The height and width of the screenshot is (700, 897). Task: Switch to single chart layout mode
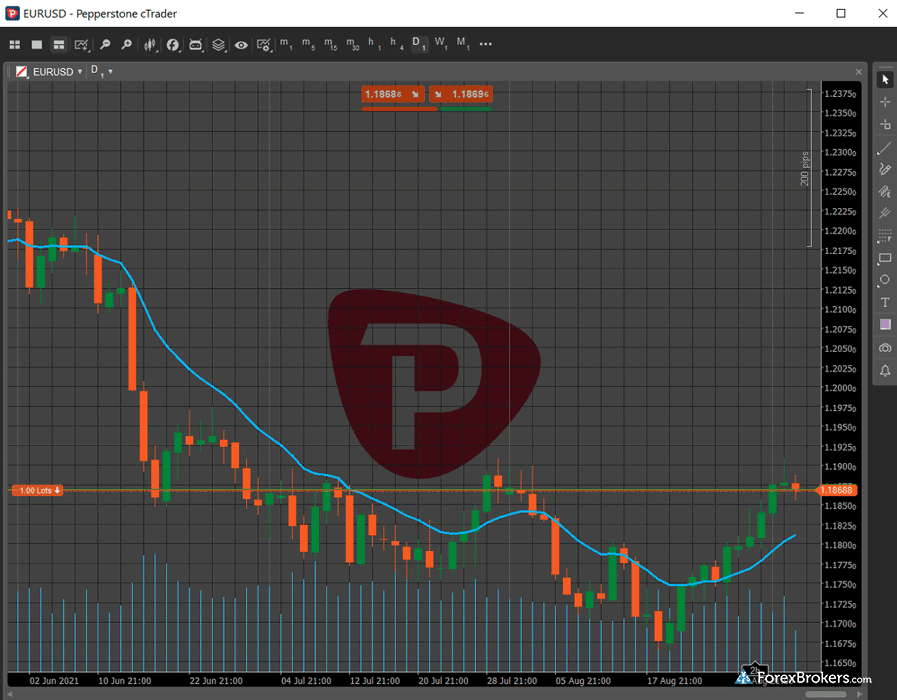coord(37,45)
